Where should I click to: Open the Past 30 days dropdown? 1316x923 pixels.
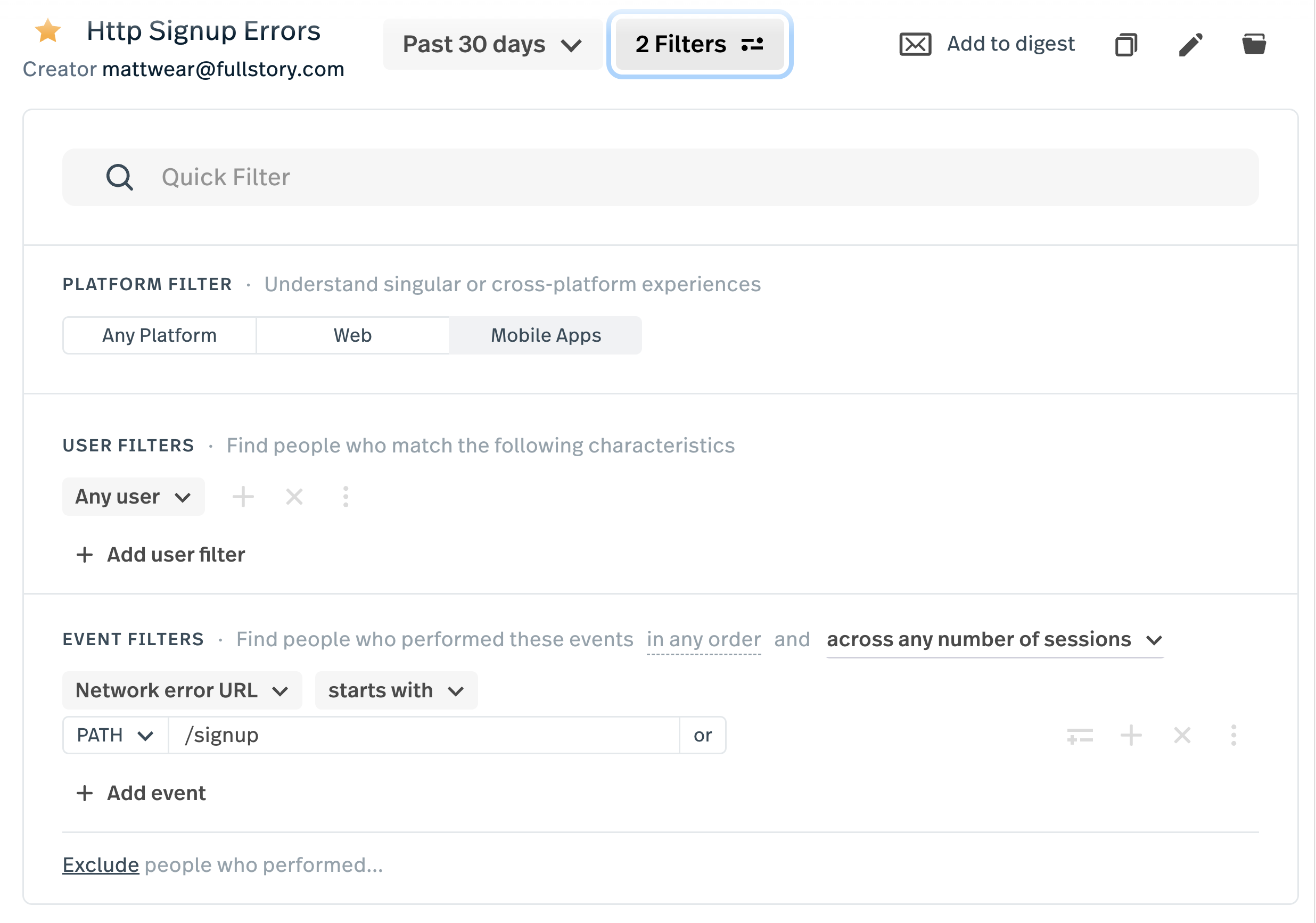click(x=492, y=45)
